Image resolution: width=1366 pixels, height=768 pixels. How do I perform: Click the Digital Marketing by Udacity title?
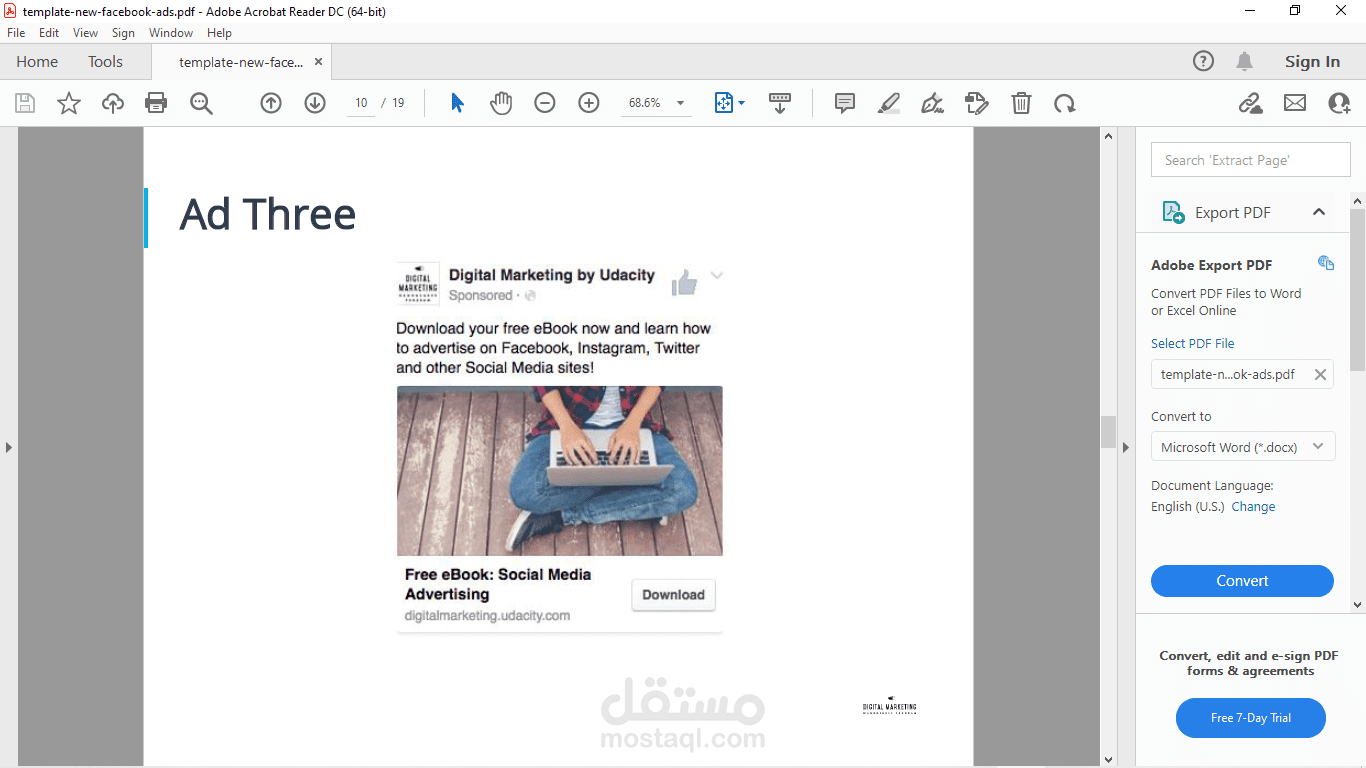pos(552,275)
